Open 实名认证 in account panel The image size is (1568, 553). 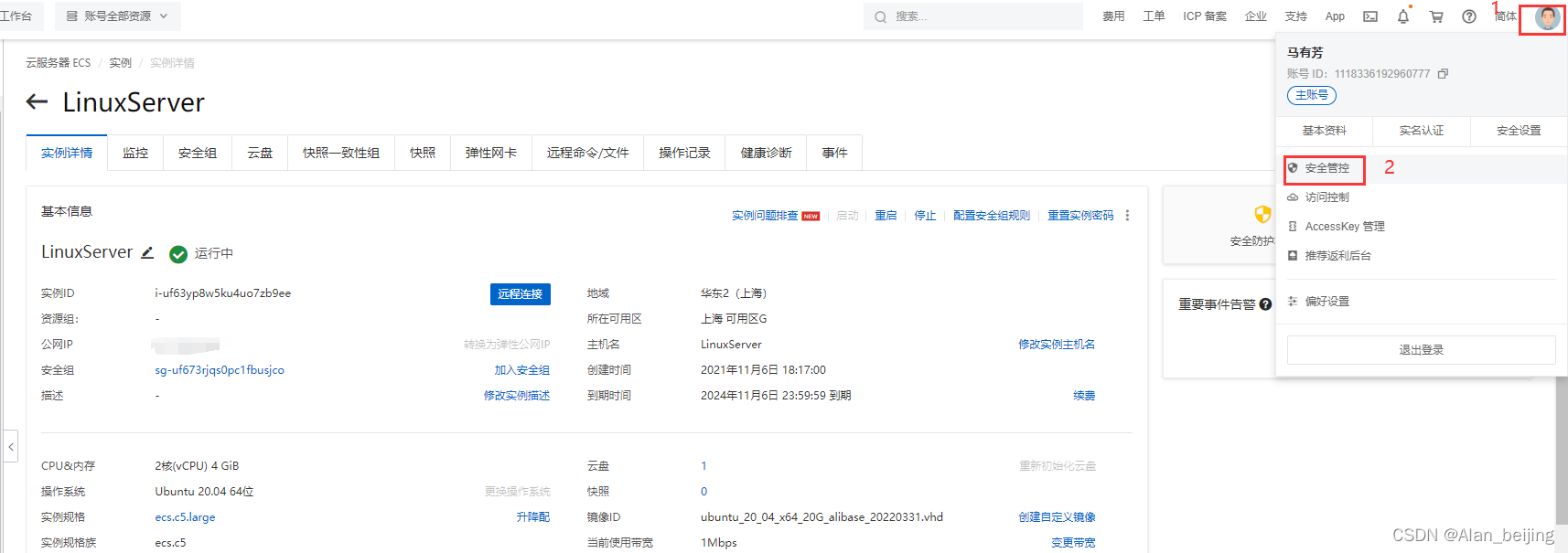[x=1422, y=131]
